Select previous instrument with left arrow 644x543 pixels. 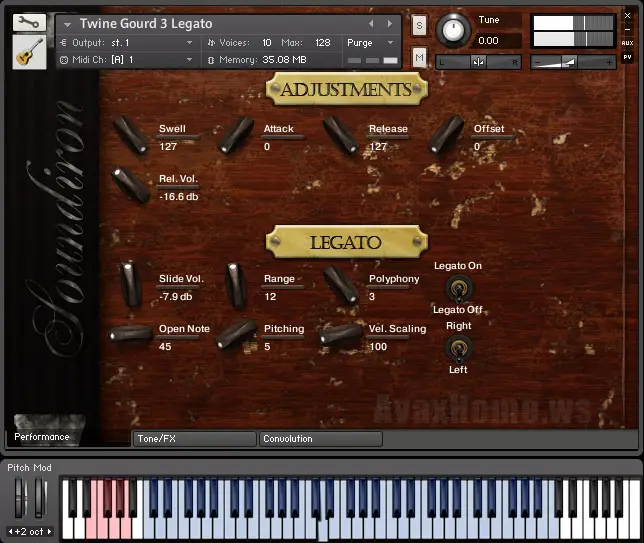(x=371, y=24)
